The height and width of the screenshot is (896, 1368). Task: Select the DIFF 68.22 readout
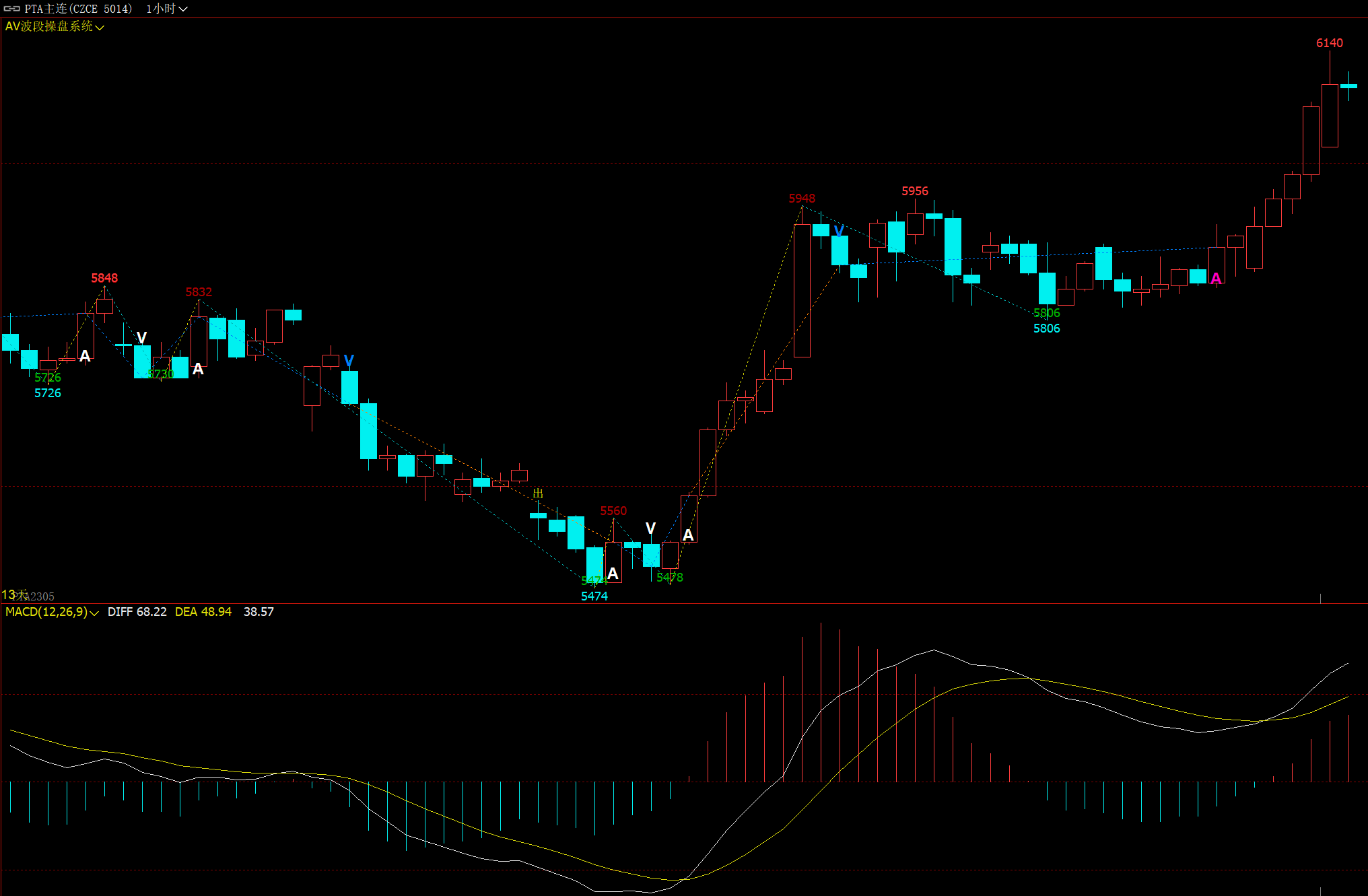[137, 612]
